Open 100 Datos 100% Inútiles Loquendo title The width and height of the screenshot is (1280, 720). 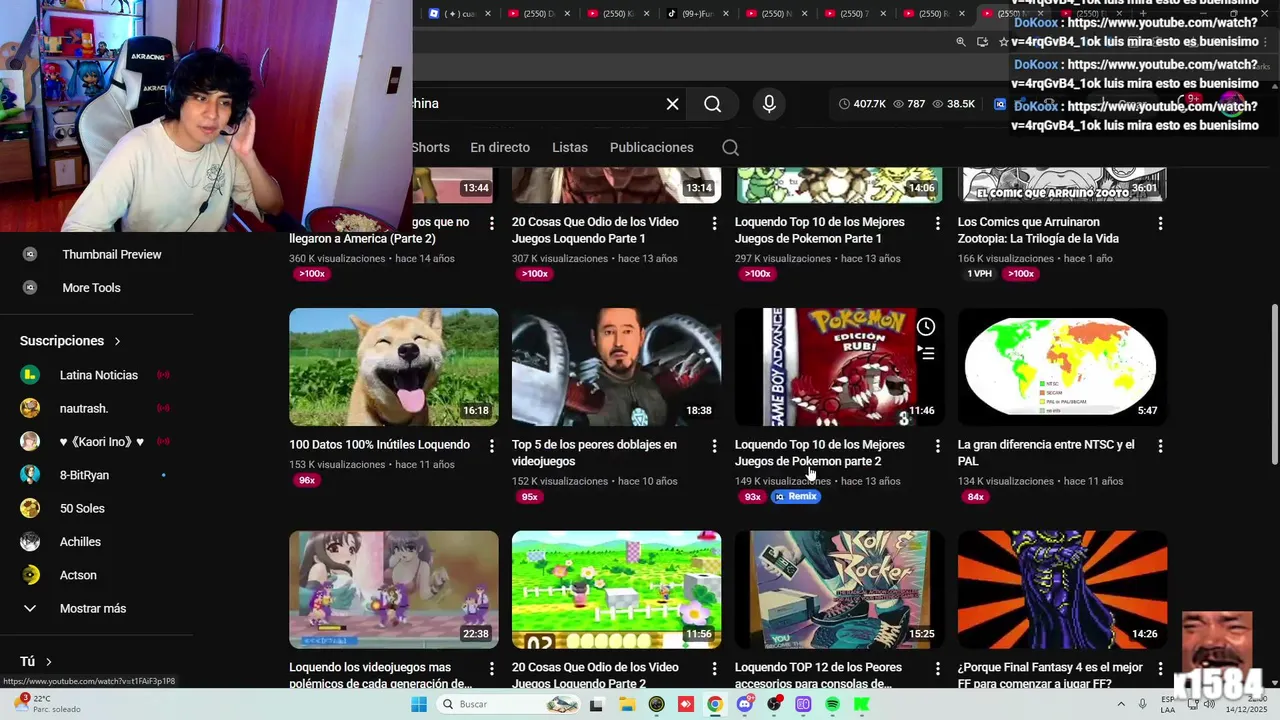coord(379,445)
